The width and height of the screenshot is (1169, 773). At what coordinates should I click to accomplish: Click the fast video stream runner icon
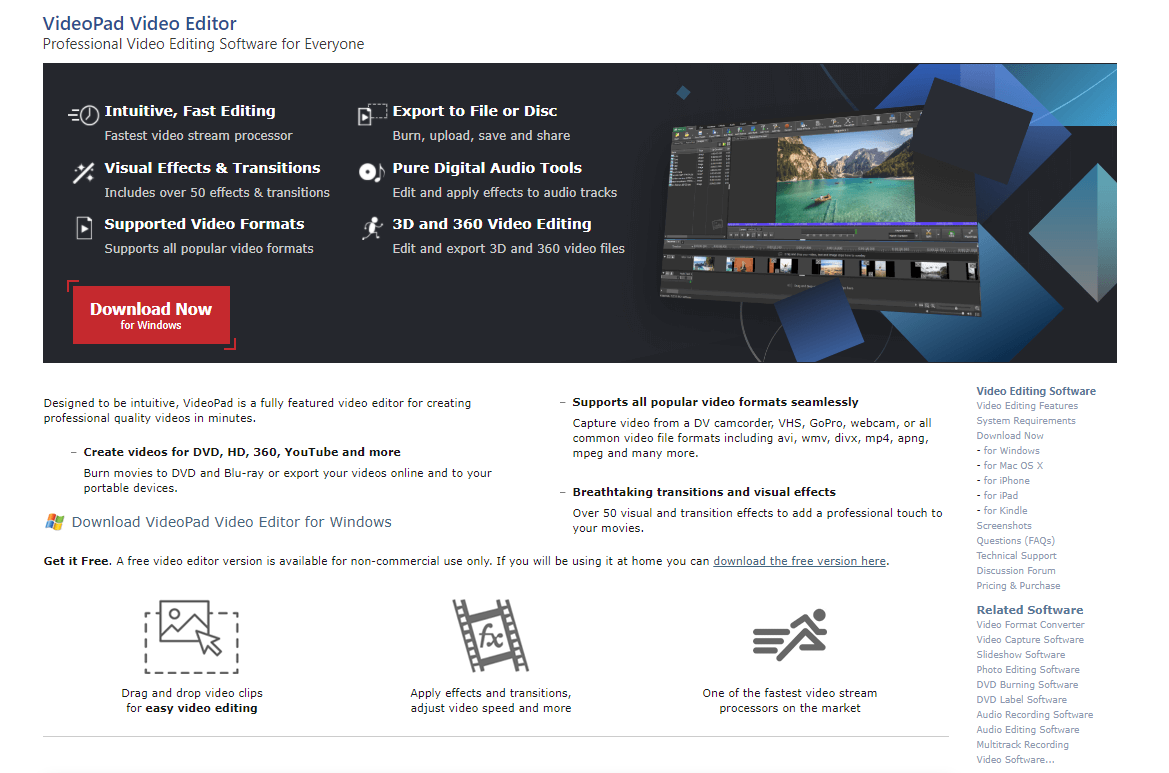tap(790, 635)
